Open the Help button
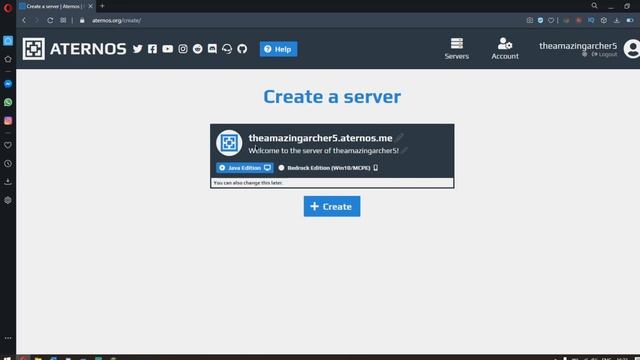 [x=278, y=49]
